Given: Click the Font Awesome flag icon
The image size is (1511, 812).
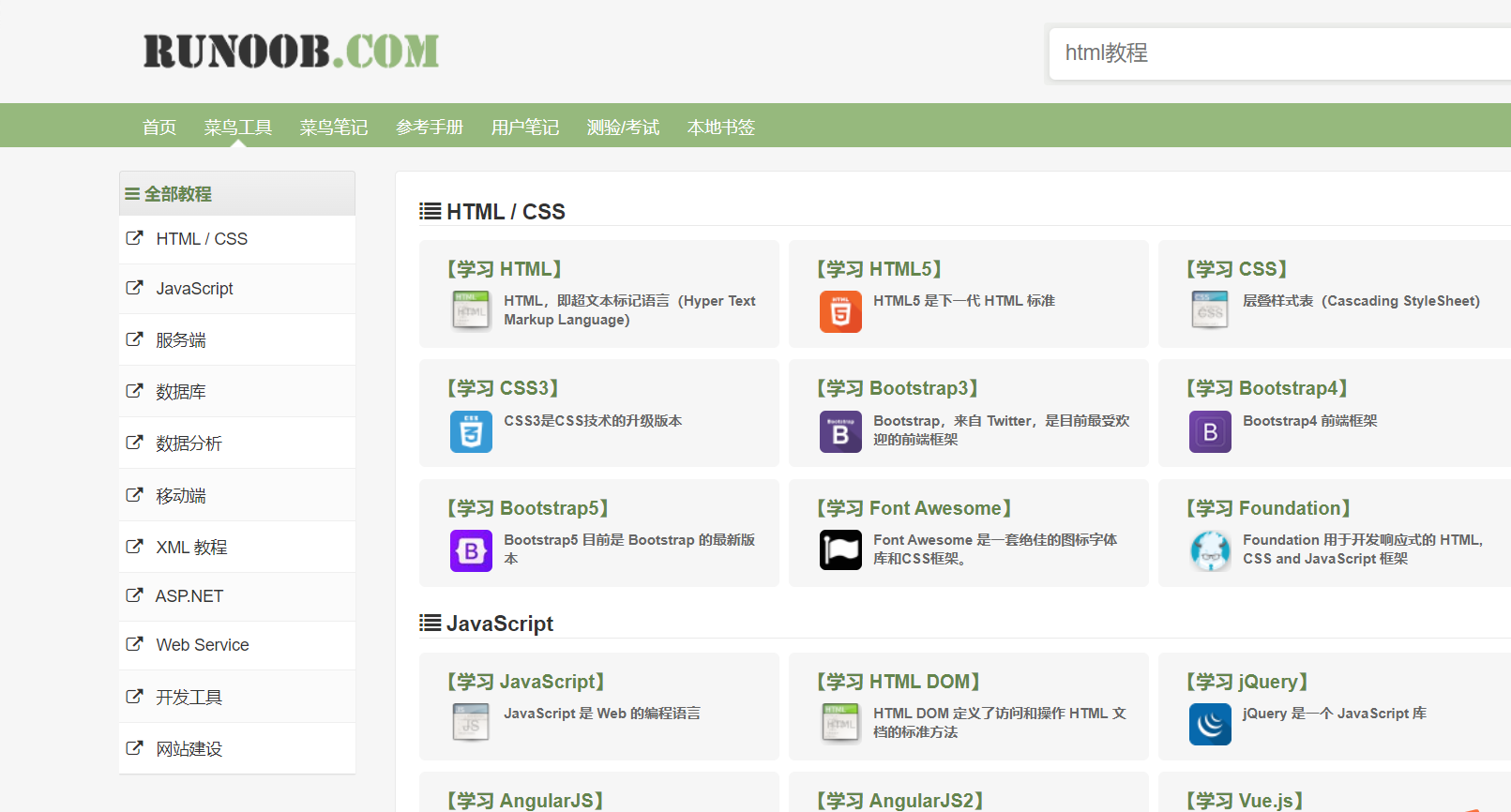Looking at the screenshot, I should click(x=840, y=550).
